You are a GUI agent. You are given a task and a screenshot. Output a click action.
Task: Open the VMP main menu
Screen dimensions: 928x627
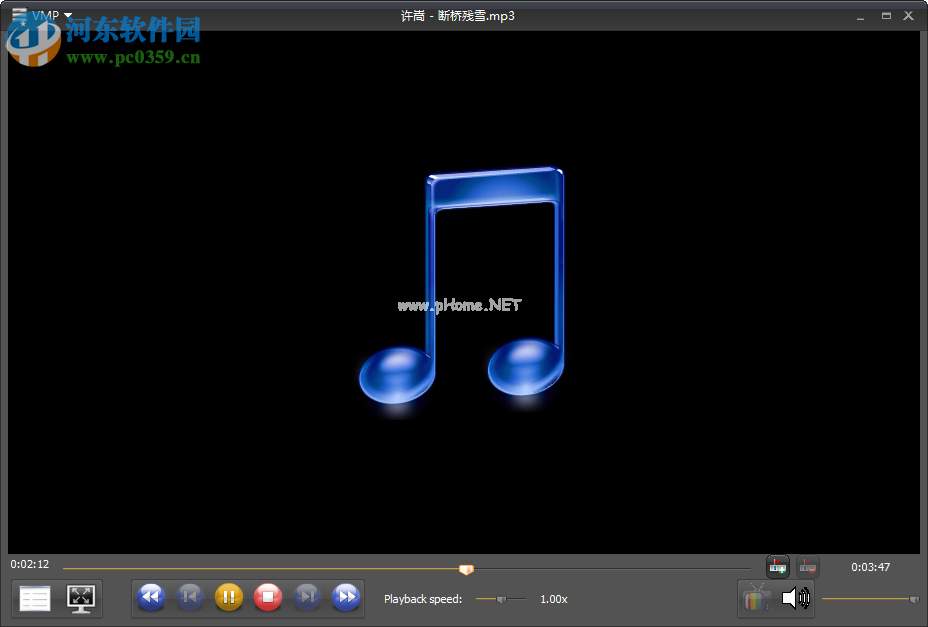pos(19,15)
